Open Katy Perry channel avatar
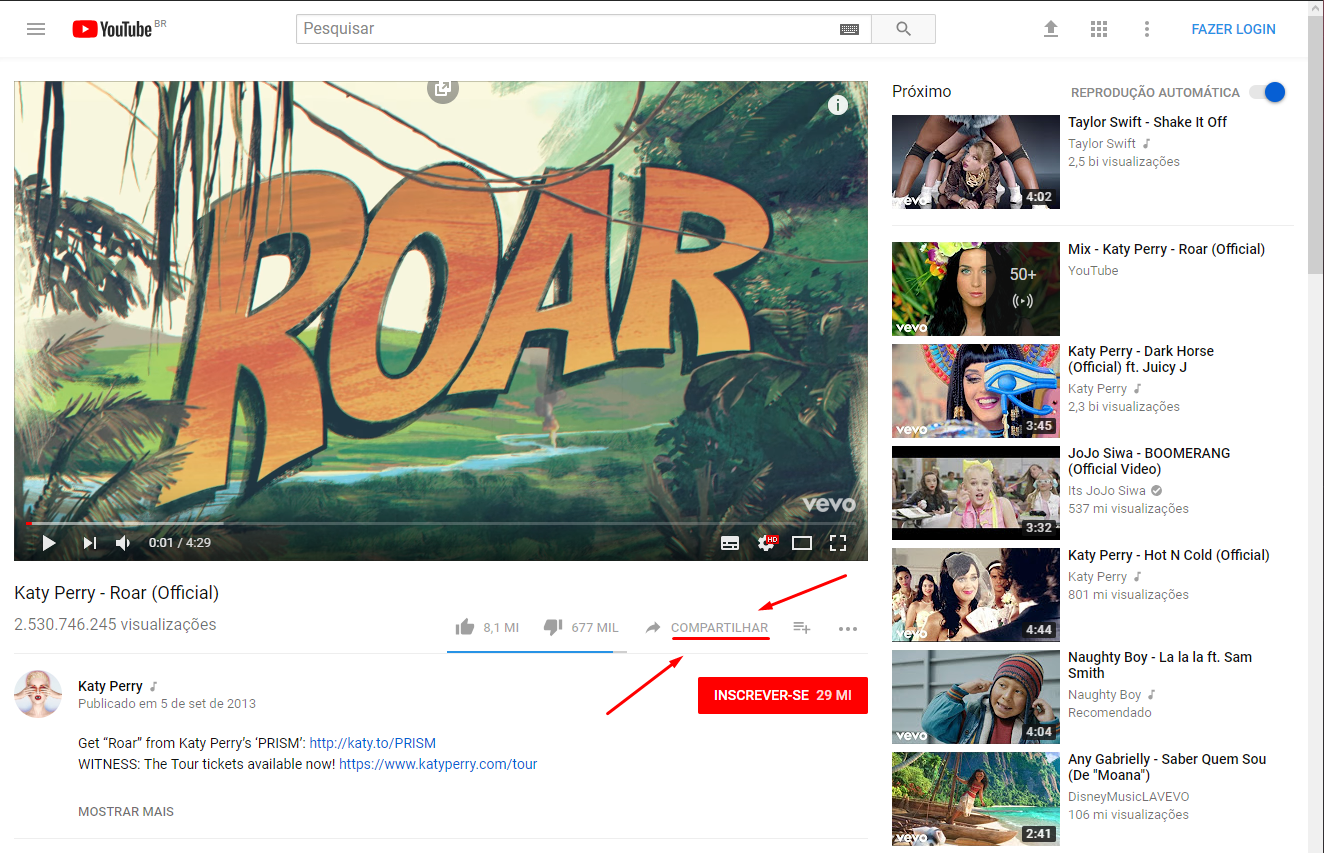This screenshot has width=1324, height=853. coord(38,694)
